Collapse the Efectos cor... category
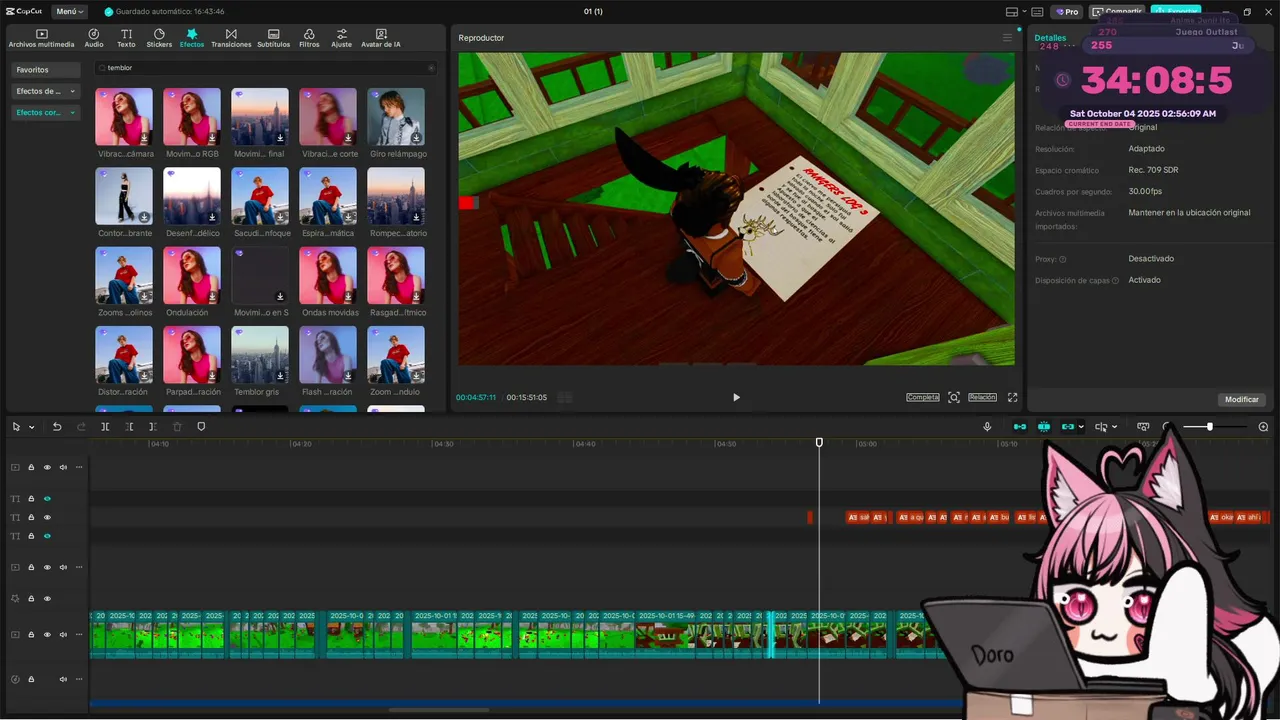This screenshot has height=720, width=1280. pyautogui.click(x=46, y=113)
